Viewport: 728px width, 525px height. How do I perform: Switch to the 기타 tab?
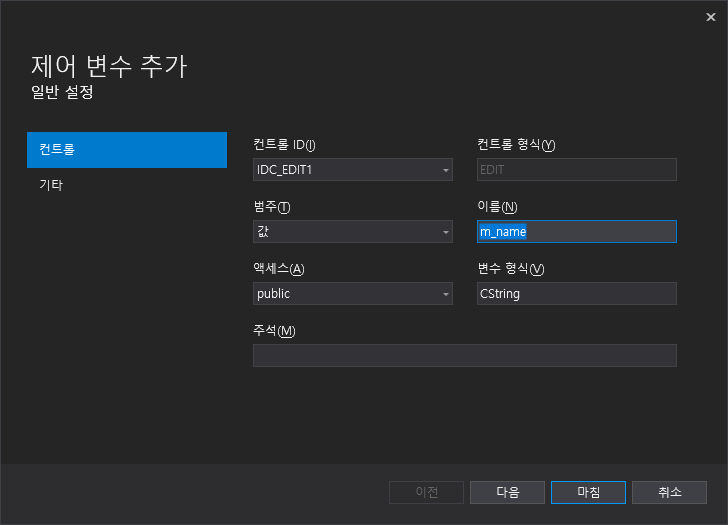tap(127, 185)
